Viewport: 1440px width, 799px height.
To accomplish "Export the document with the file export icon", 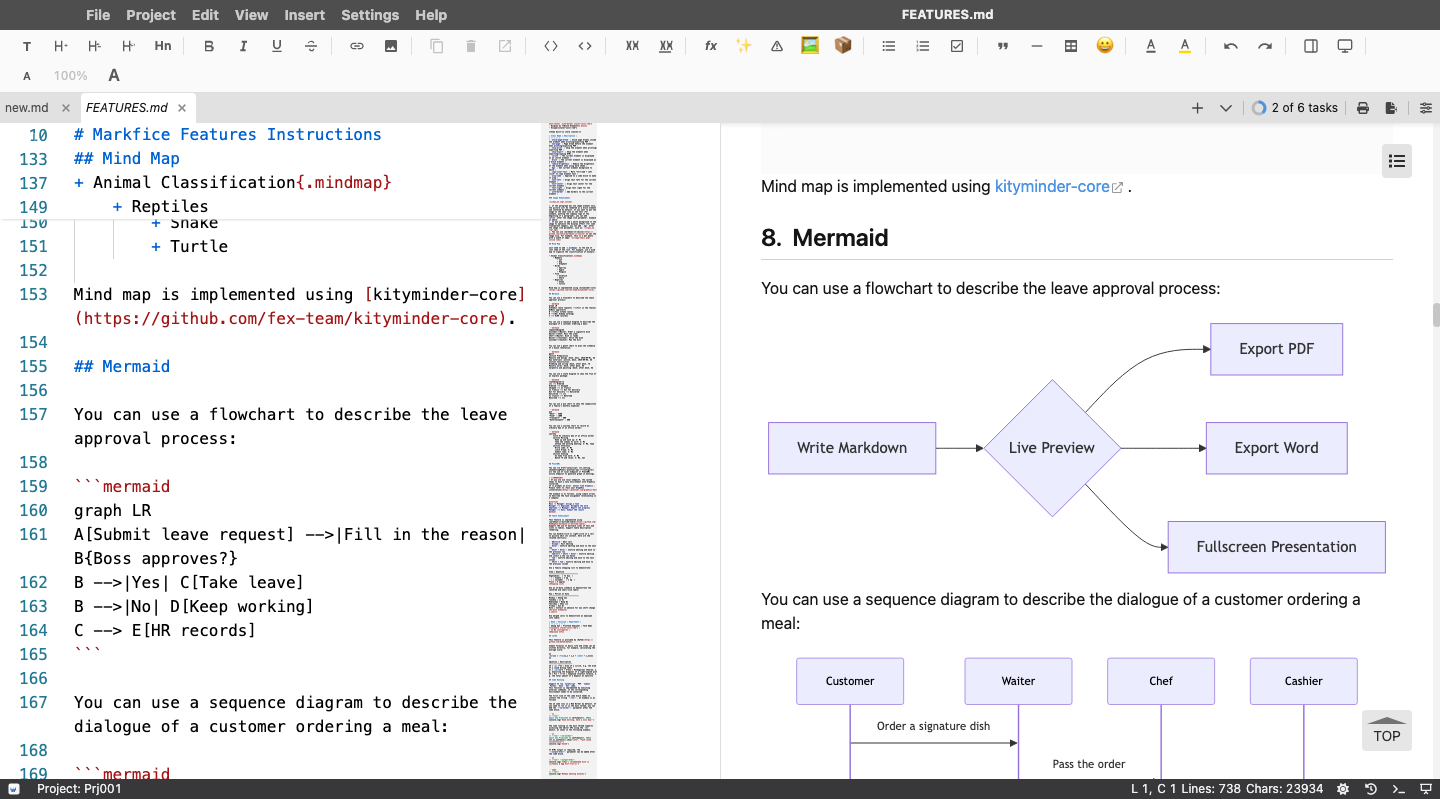I will (x=1391, y=108).
